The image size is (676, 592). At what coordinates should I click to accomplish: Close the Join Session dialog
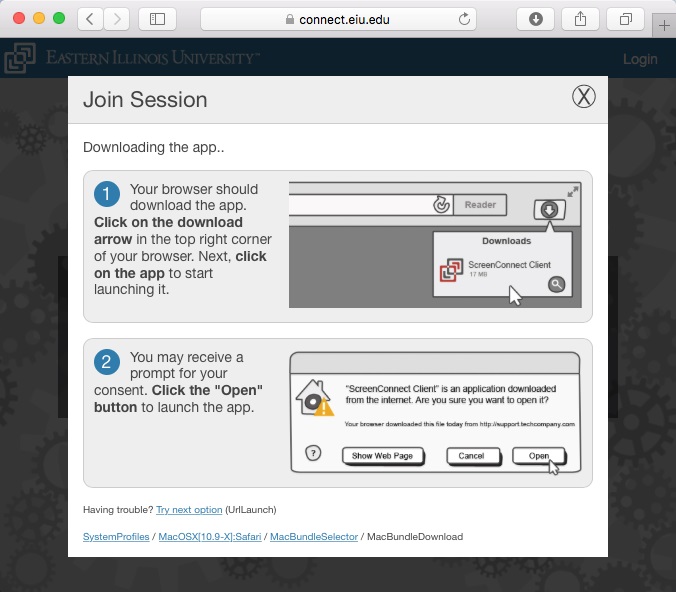pos(583,96)
